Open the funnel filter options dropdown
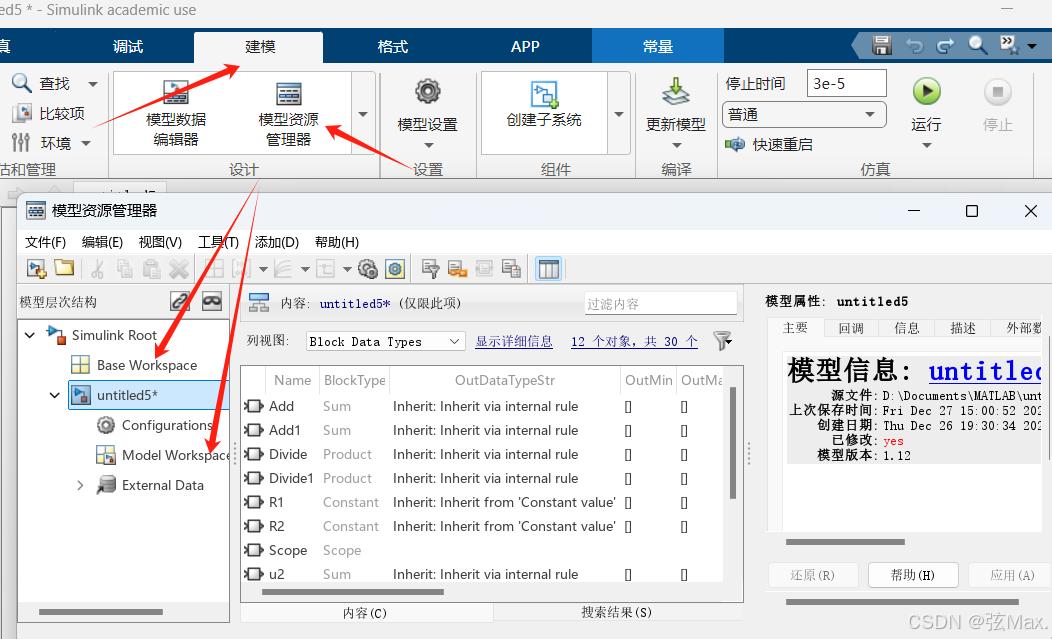The width and height of the screenshot is (1052, 639). point(723,341)
